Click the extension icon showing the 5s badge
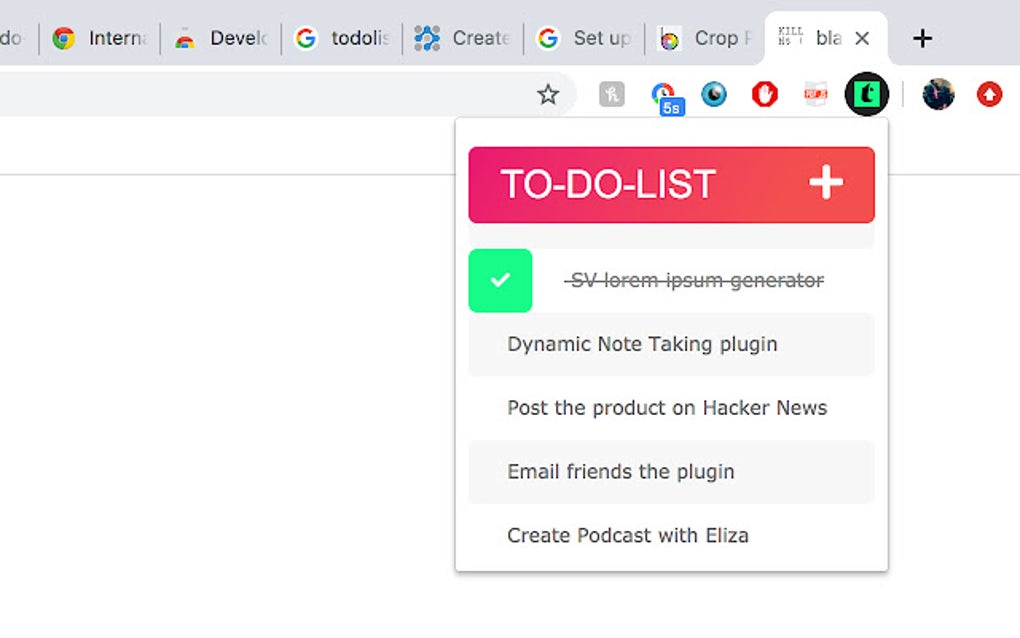The image size is (1020, 638). click(x=666, y=94)
